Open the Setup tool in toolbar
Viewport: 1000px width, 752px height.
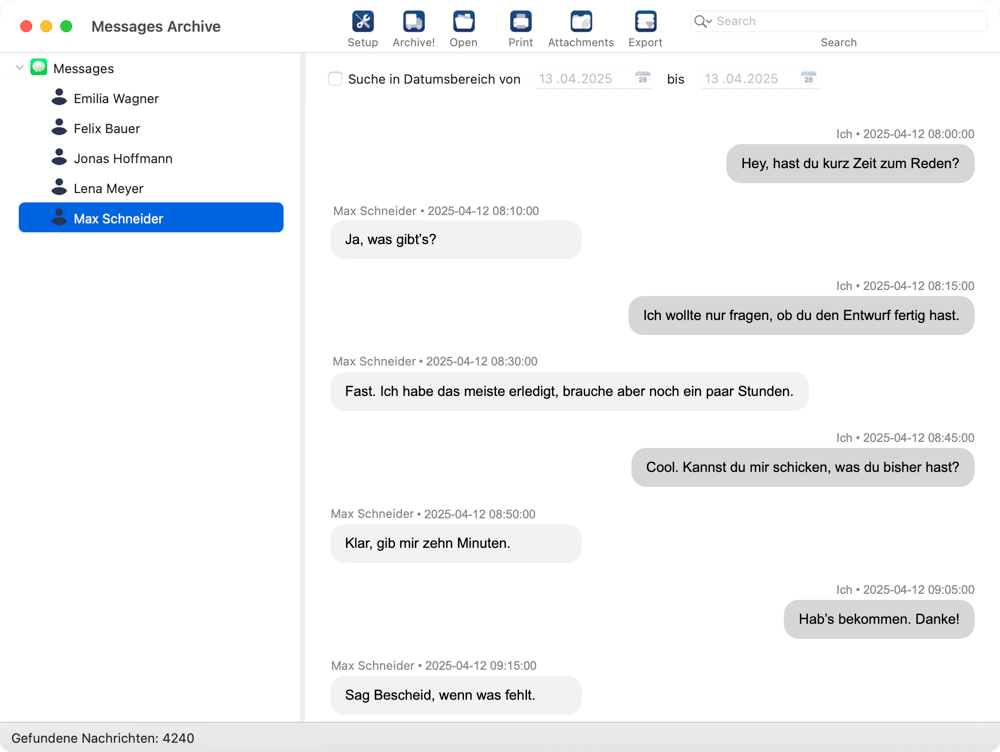point(363,22)
